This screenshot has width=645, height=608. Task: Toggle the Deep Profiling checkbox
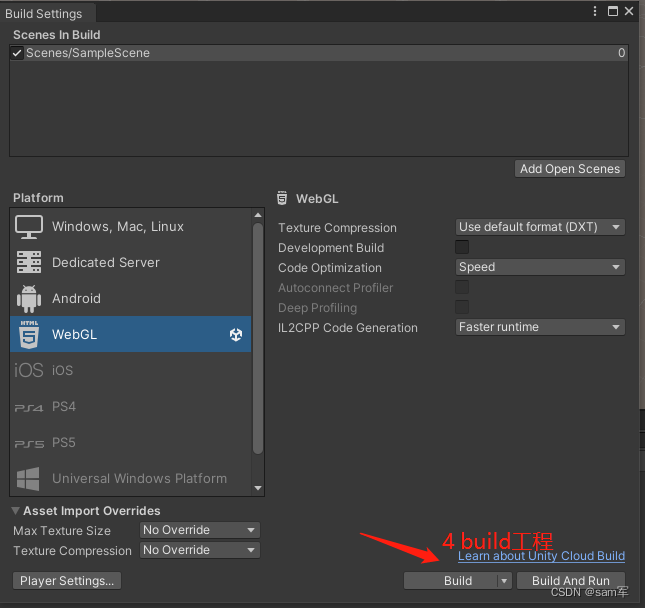[x=462, y=307]
